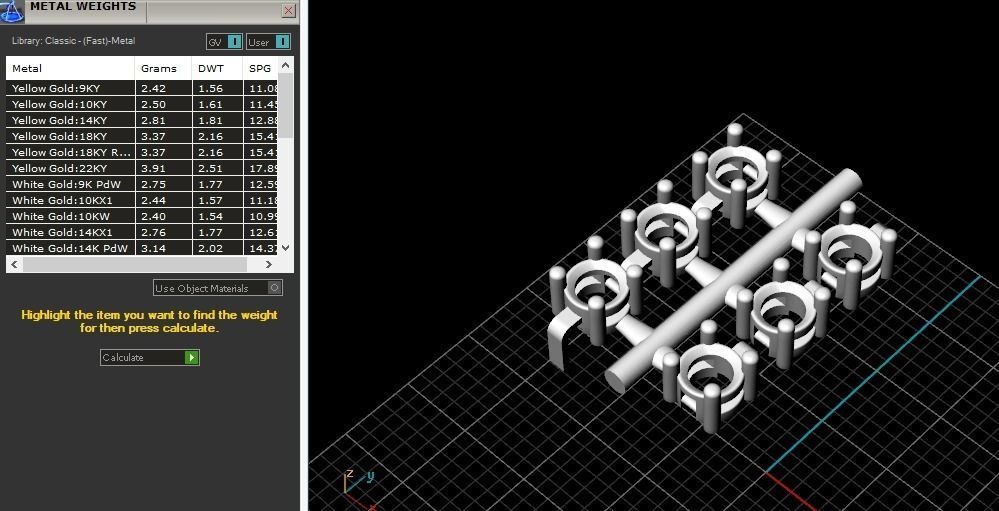The height and width of the screenshot is (511, 999).
Task: Select the long sprue rod in viewport
Action: coord(733,280)
